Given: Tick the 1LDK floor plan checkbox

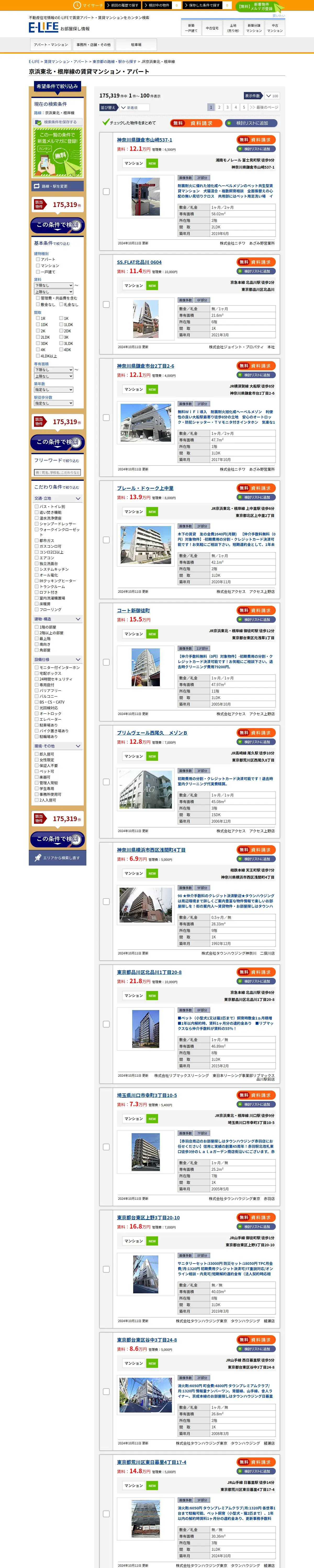Looking at the screenshot, I should [61, 324].
